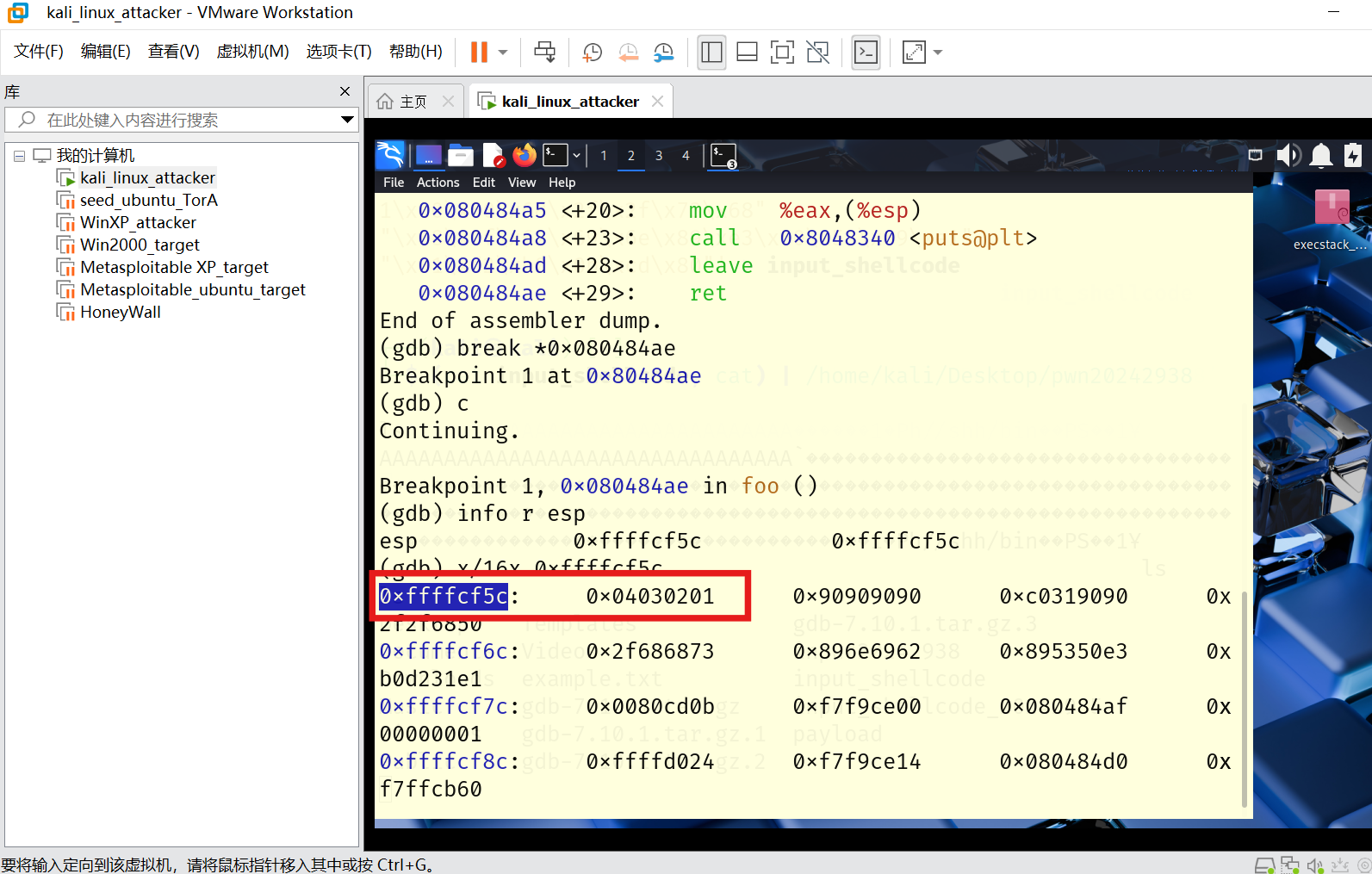The image size is (1372, 874).
Task: Open the snapshot manager with the wrench-clock icon
Action: point(663,53)
